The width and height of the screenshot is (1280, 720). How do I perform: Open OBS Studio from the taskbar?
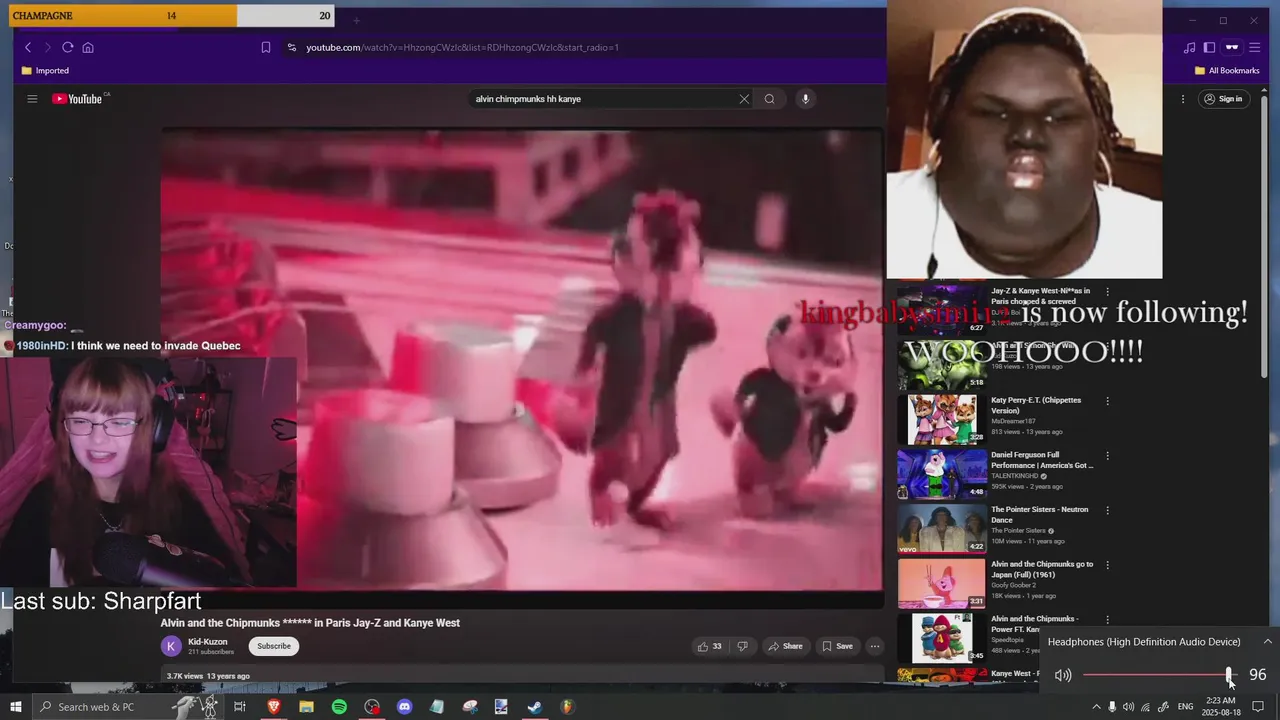pyautogui.click(x=372, y=707)
